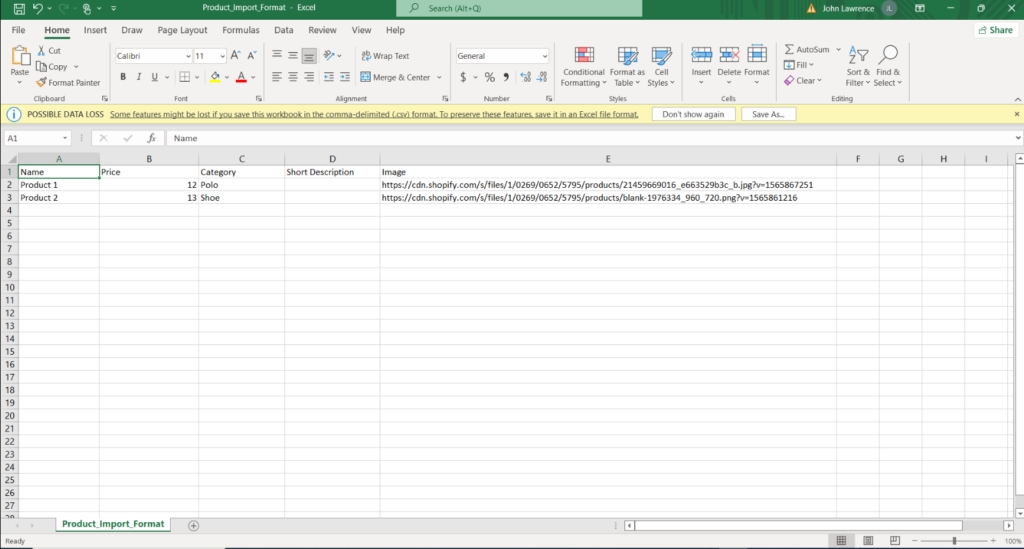Open the Format as Table gallery
The image size is (1024, 549).
pos(627,66)
